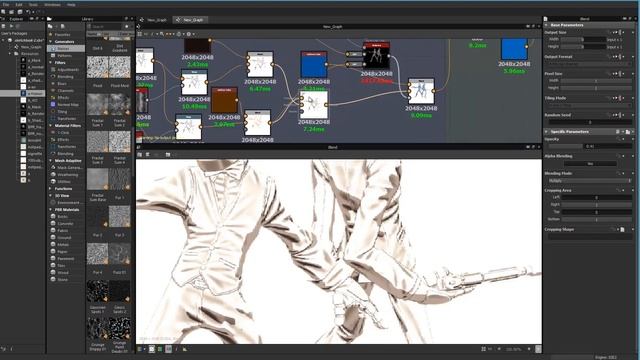Select the Adjustments filter category
The image size is (640, 360).
68,69
